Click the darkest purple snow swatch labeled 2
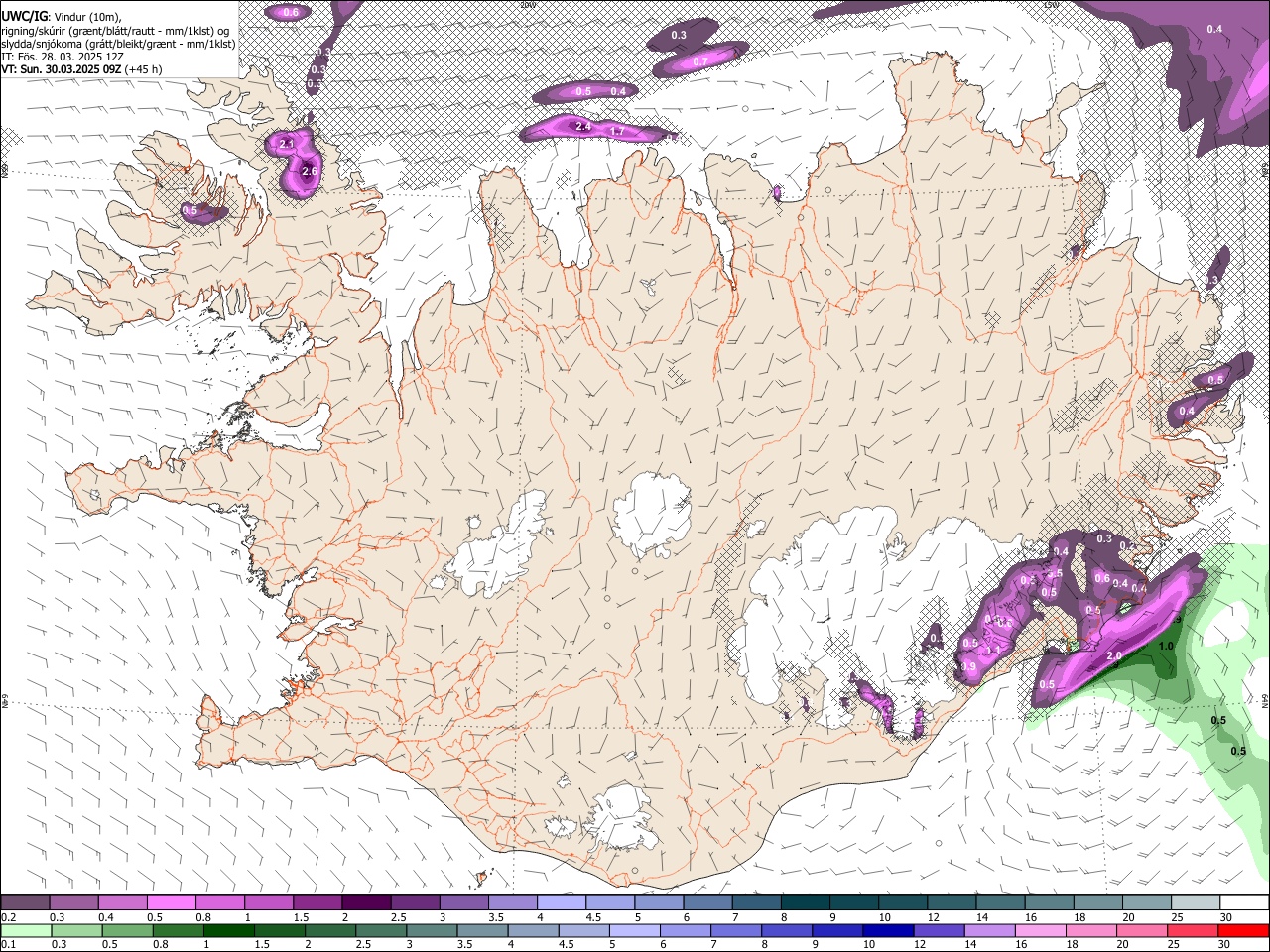This screenshot has width=1270, height=952. coord(366,903)
